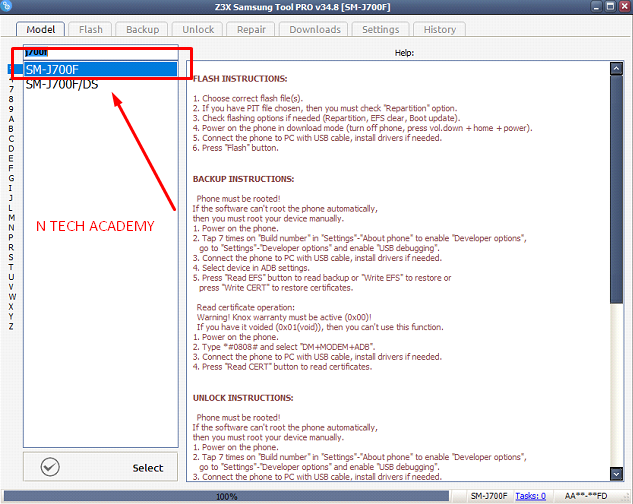Viewport: 633px width, 504px height.
Task: Jump to letter F in model index
Action: click(11, 168)
